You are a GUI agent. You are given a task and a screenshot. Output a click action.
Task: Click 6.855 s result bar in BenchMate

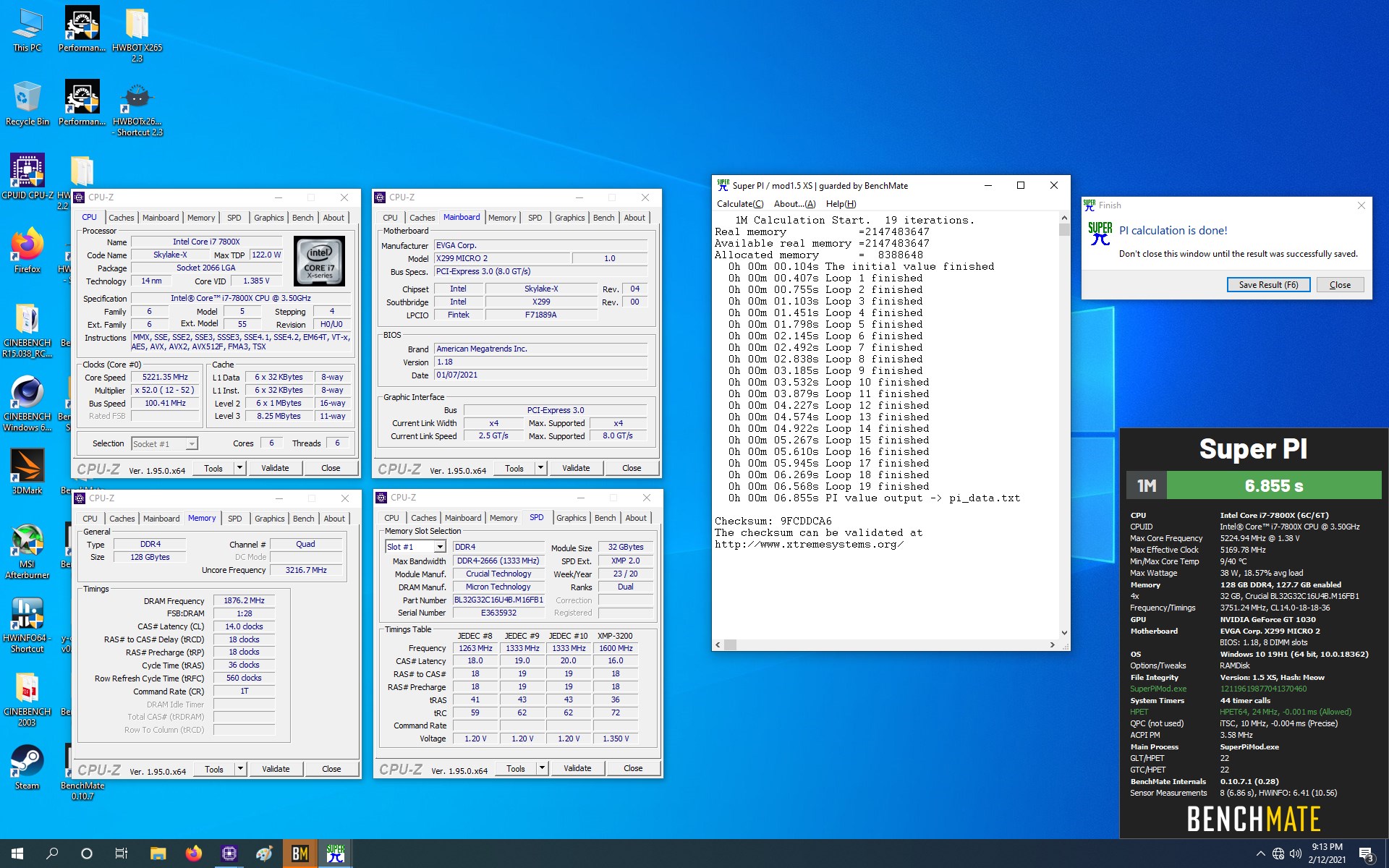coord(1274,485)
